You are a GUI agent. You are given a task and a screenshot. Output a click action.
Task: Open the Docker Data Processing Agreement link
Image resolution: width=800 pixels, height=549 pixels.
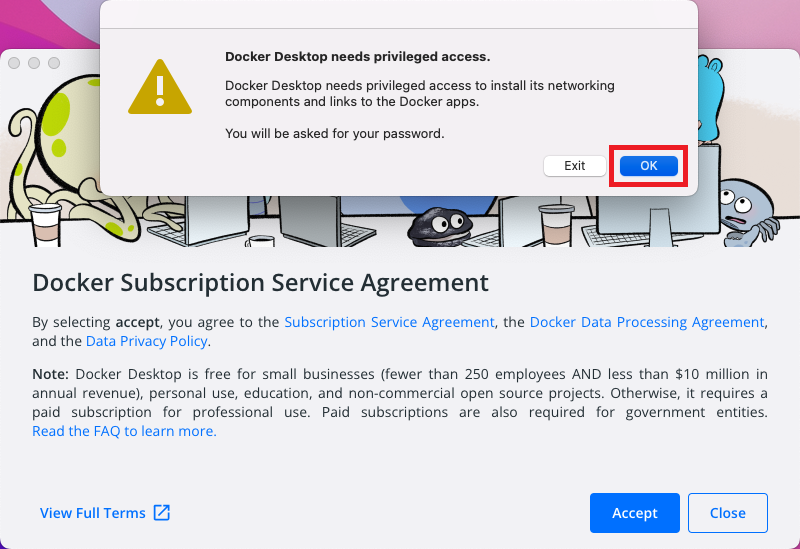pos(647,322)
